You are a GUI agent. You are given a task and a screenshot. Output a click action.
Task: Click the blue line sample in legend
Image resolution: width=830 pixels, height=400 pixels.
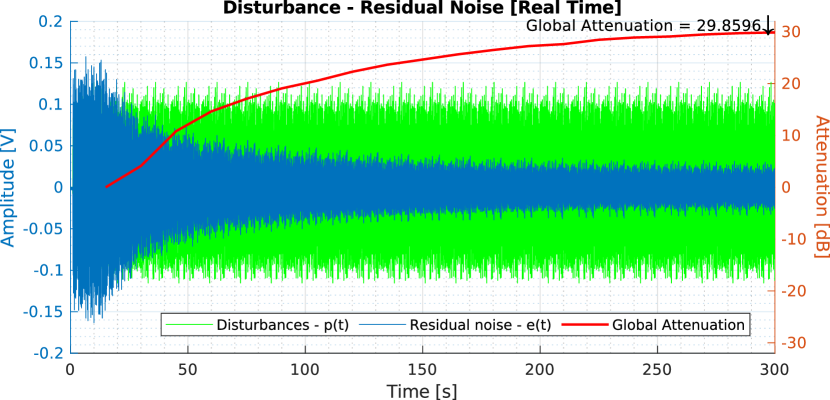click(x=383, y=325)
